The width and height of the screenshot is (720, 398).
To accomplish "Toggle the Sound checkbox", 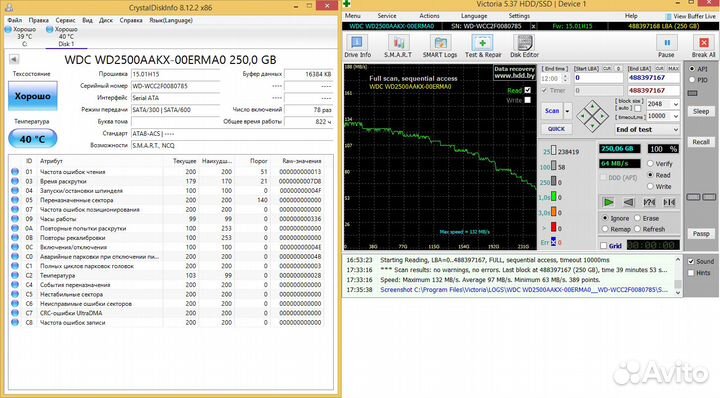I will [x=691, y=261].
